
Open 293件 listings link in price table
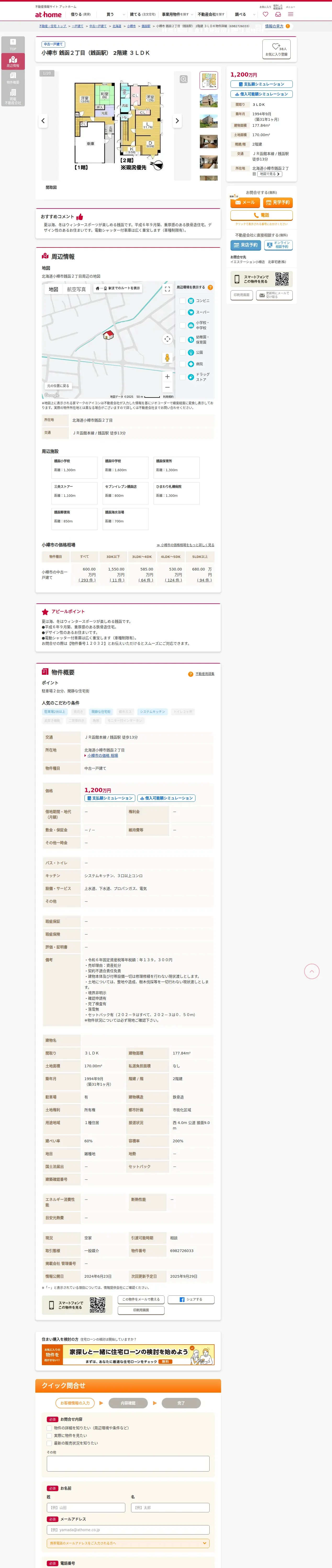point(87,580)
